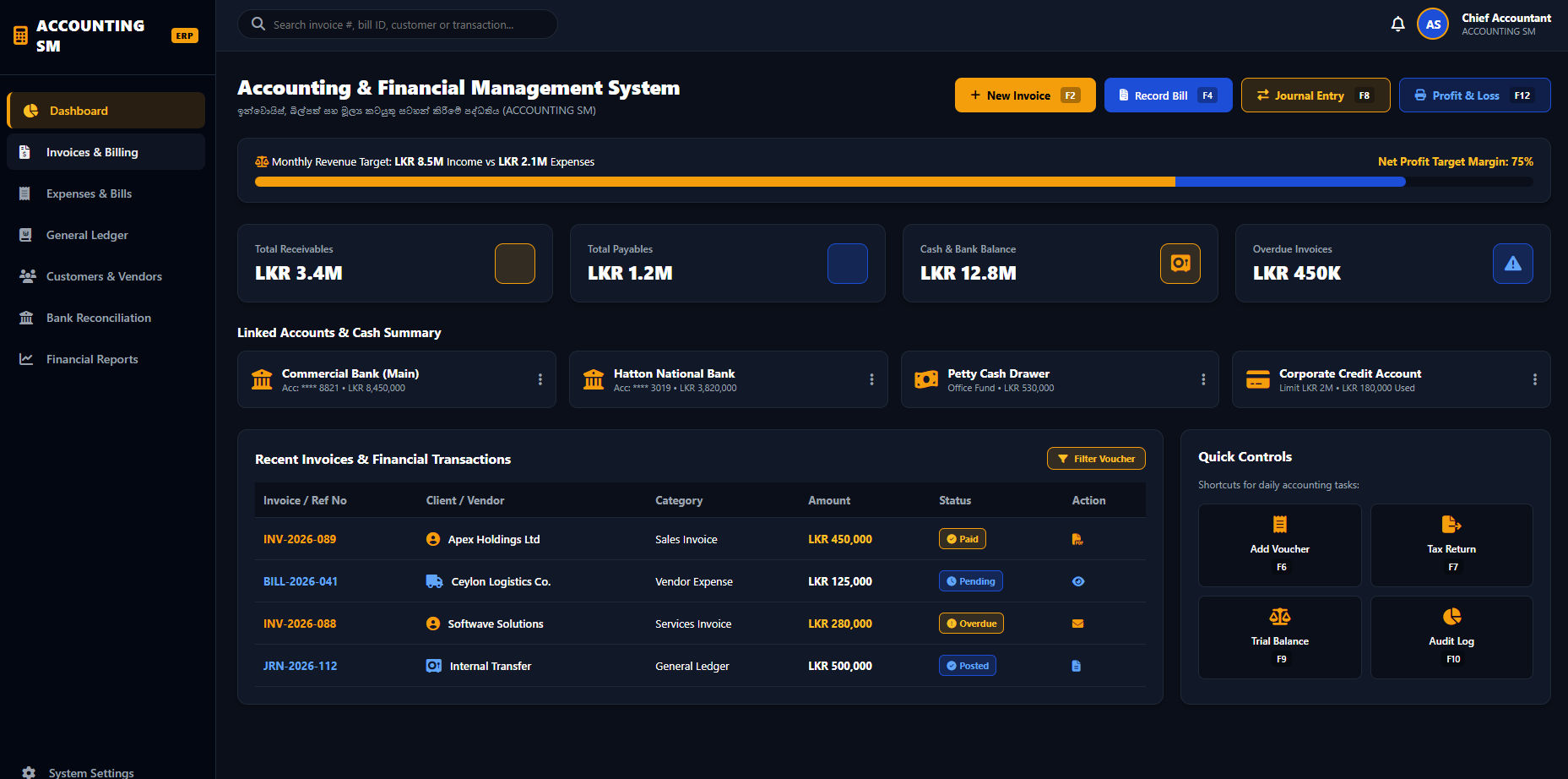Click the Softwave Solutions client icon
This screenshot has width=1568, height=779.
tap(433, 624)
